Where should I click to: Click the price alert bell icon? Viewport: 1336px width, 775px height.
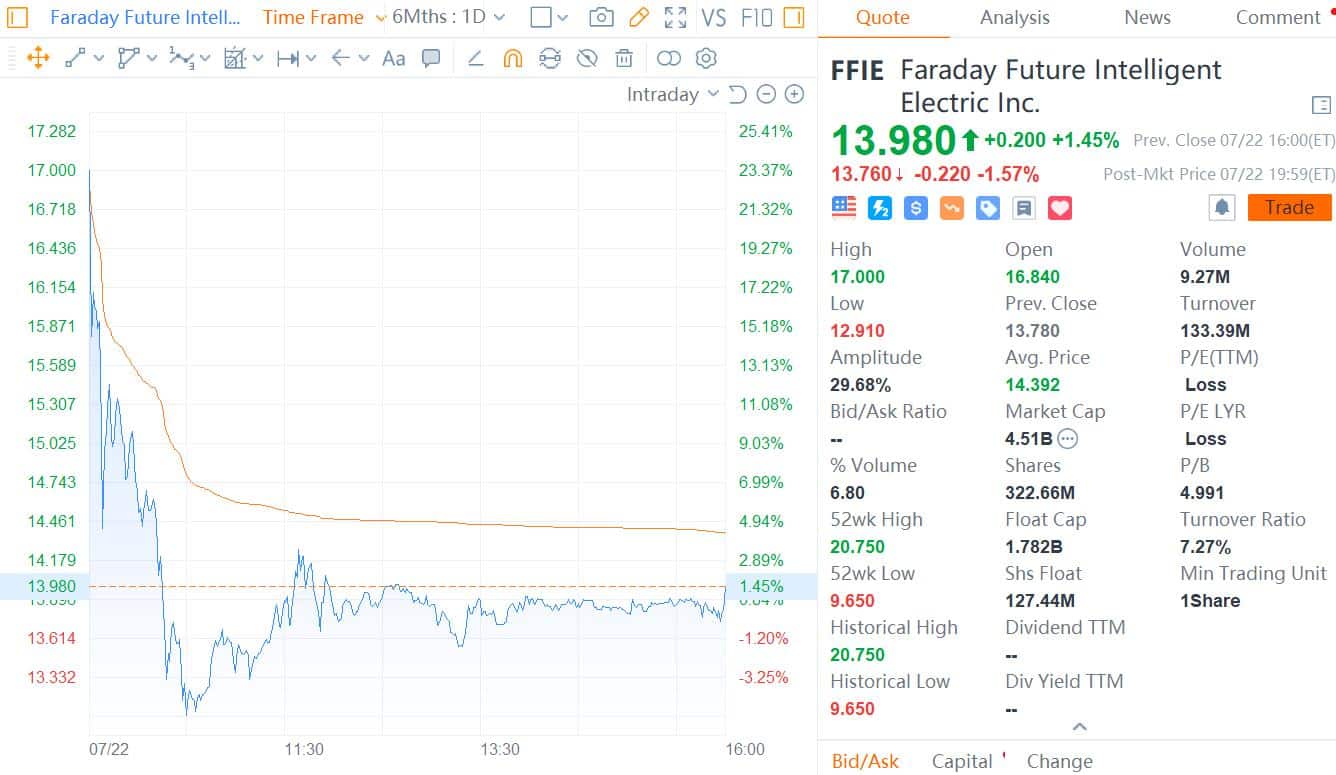tap(1221, 207)
